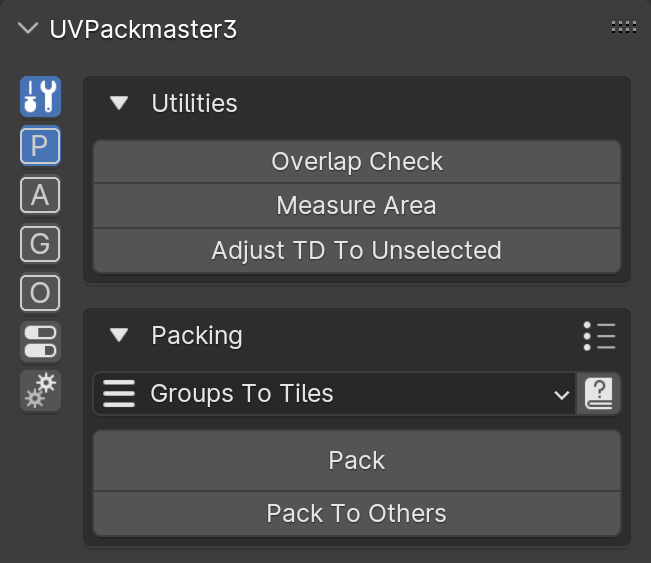Open the A sidebar icon
Viewport: 651px width, 563px height.
tap(40, 195)
